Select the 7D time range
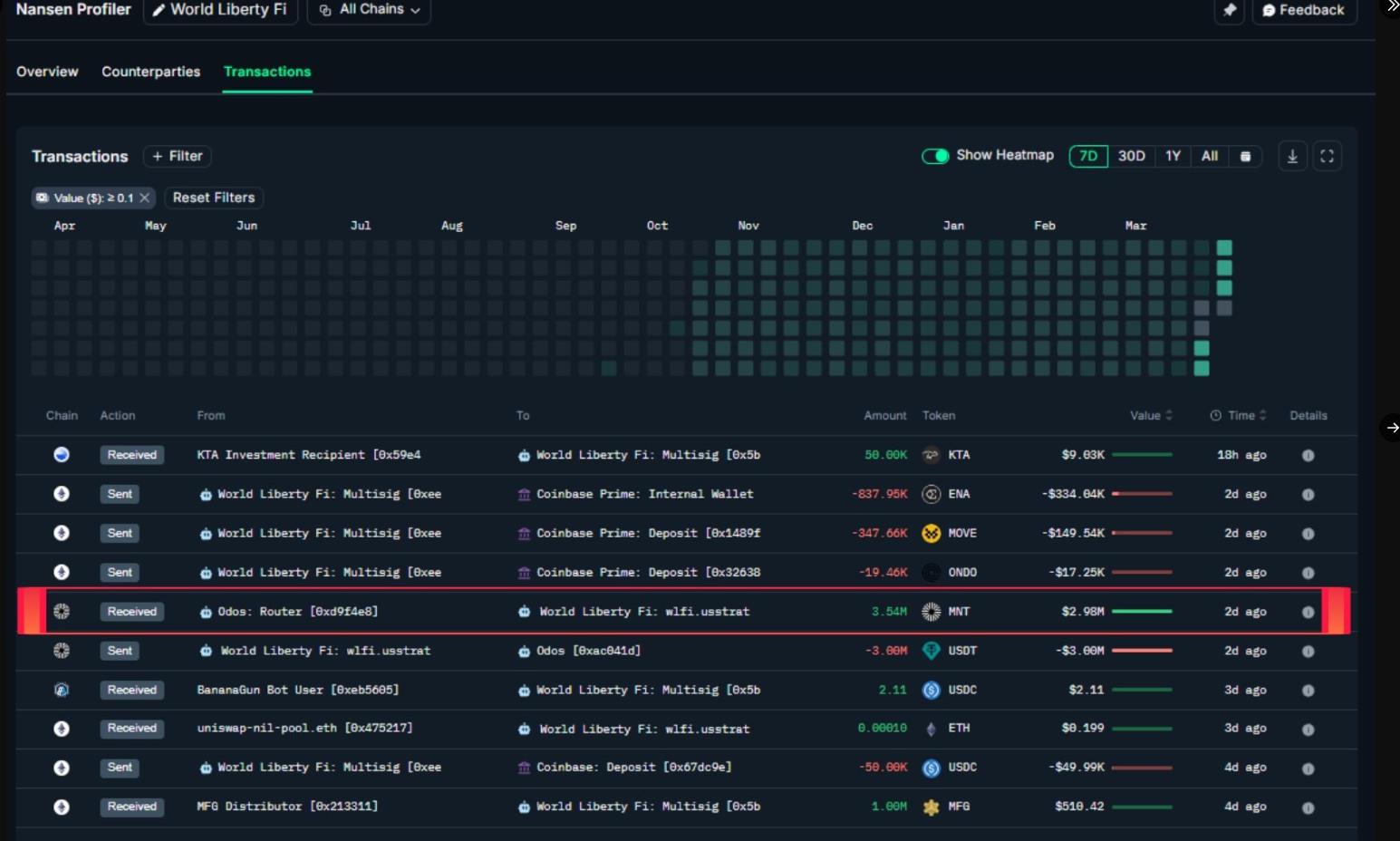This screenshot has width=1400, height=841. coord(1088,156)
